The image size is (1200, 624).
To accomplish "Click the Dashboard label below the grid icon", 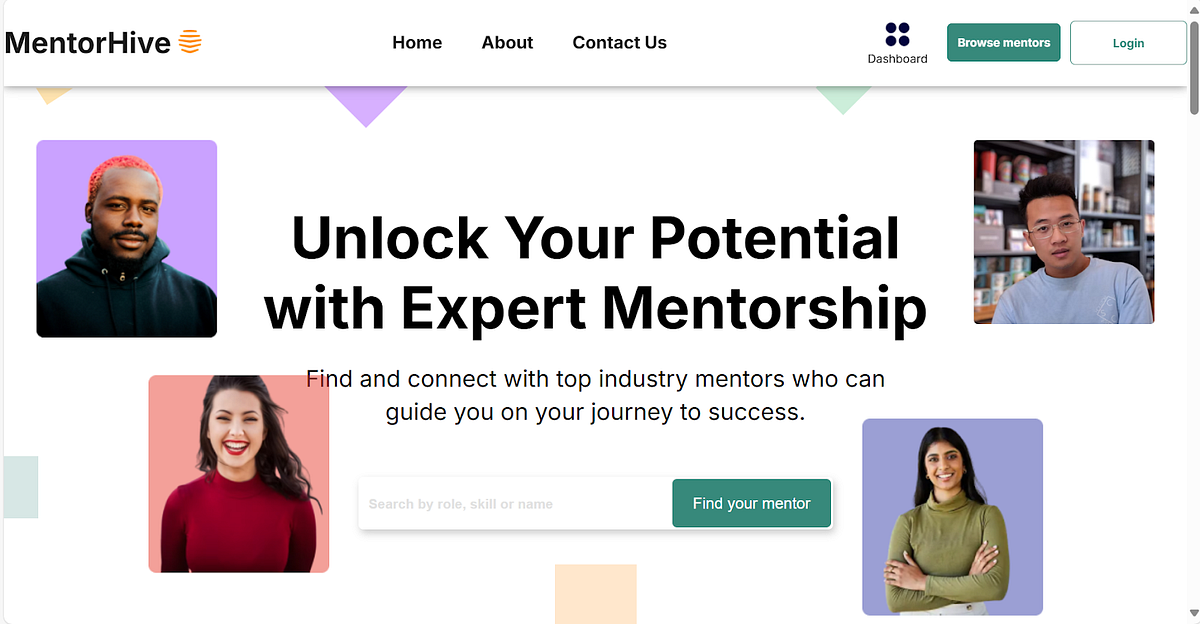I will [x=897, y=58].
